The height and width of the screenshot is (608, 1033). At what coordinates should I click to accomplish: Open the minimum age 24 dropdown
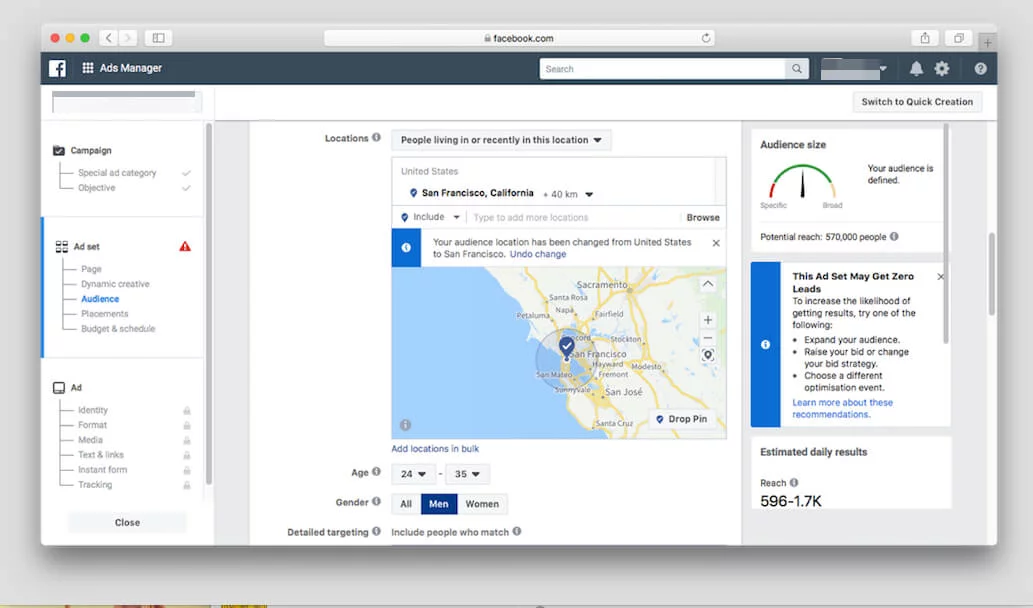[x=413, y=474]
